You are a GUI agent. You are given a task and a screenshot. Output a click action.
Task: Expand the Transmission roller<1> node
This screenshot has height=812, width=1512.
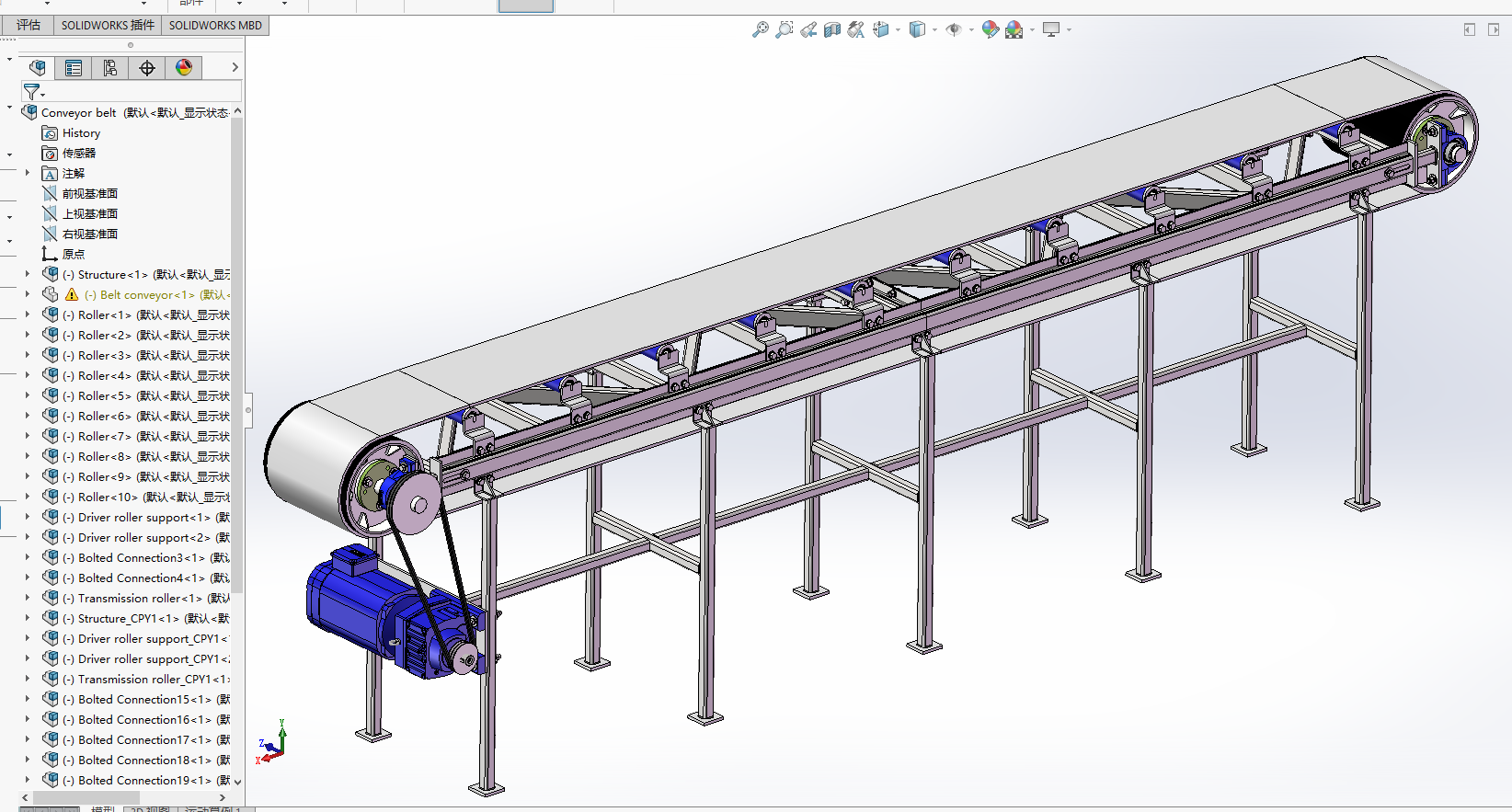click(27, 598)
